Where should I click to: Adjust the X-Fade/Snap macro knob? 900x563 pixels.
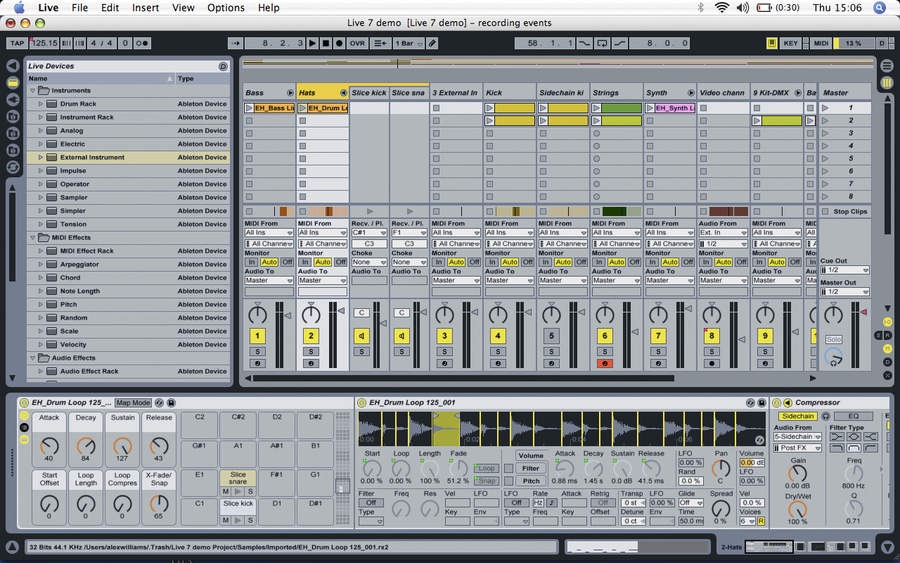click(x=159, y=503)
